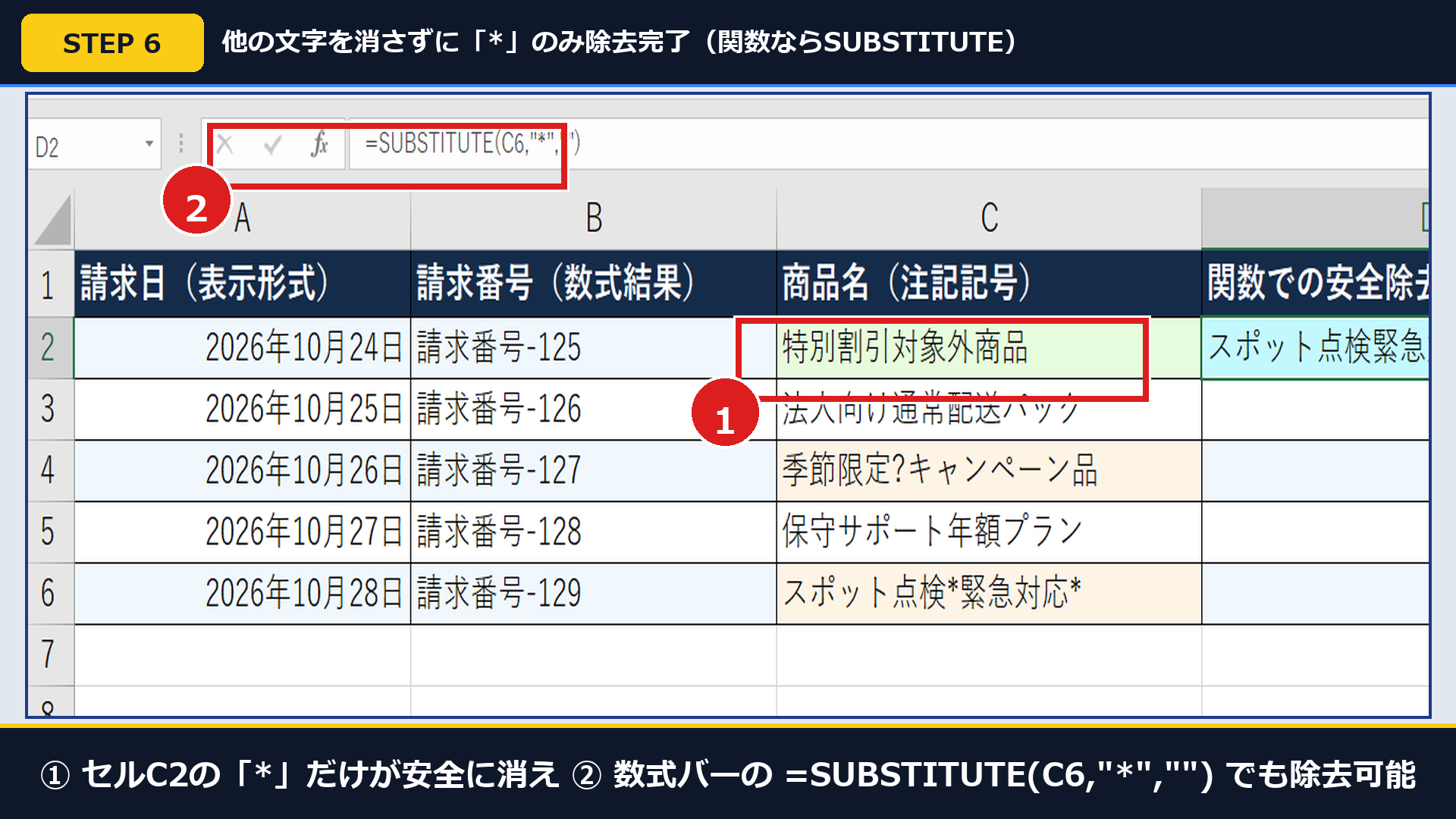This screenshot has width=1456, height=819.
Task: Select row 1 header
Action: pyautogui.click(x=50, y=284)
